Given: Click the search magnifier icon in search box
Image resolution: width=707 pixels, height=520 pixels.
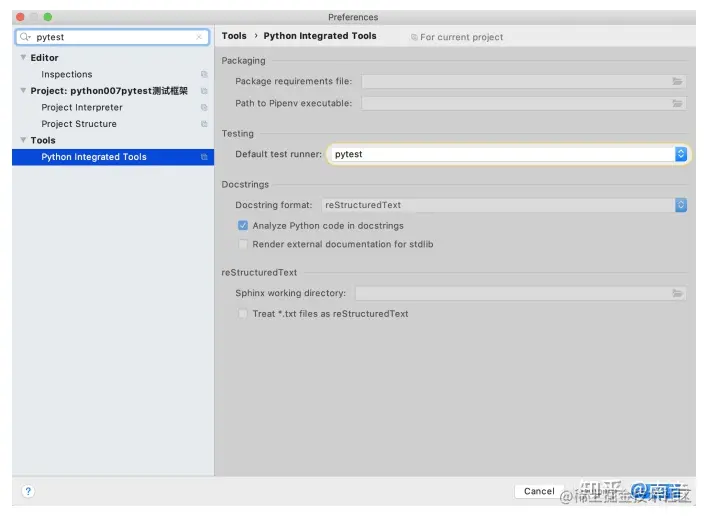Looking at the screenshot, I should 25,37.
